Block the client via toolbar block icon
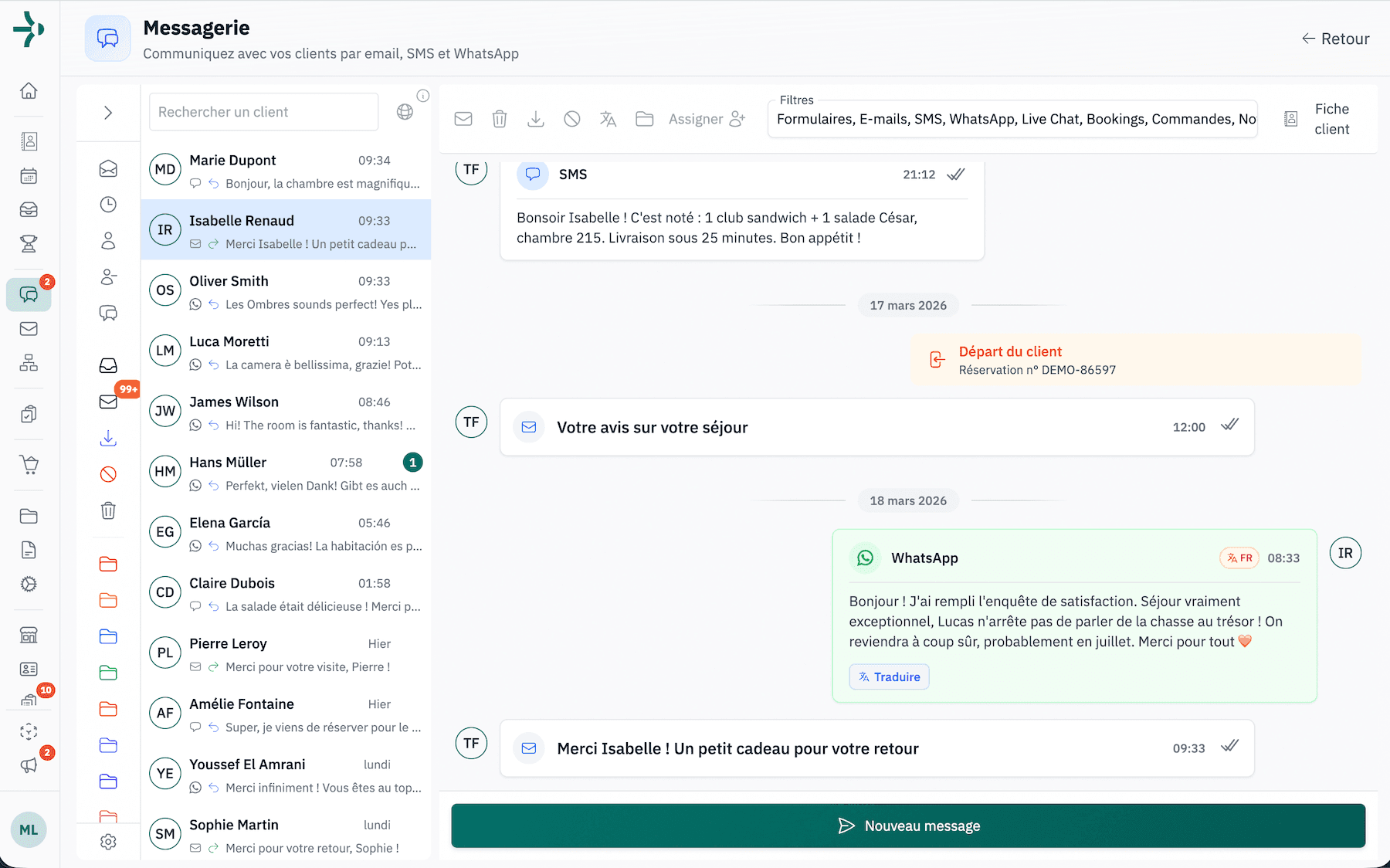Image resolution: width=1390 pixels, height=868 pixels. 572,119
